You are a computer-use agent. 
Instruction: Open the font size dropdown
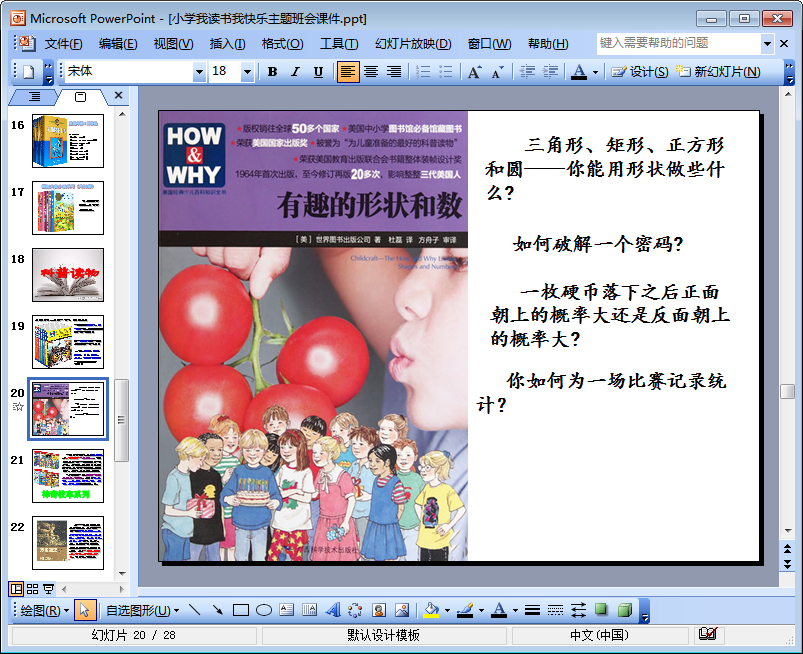(247, 72)
